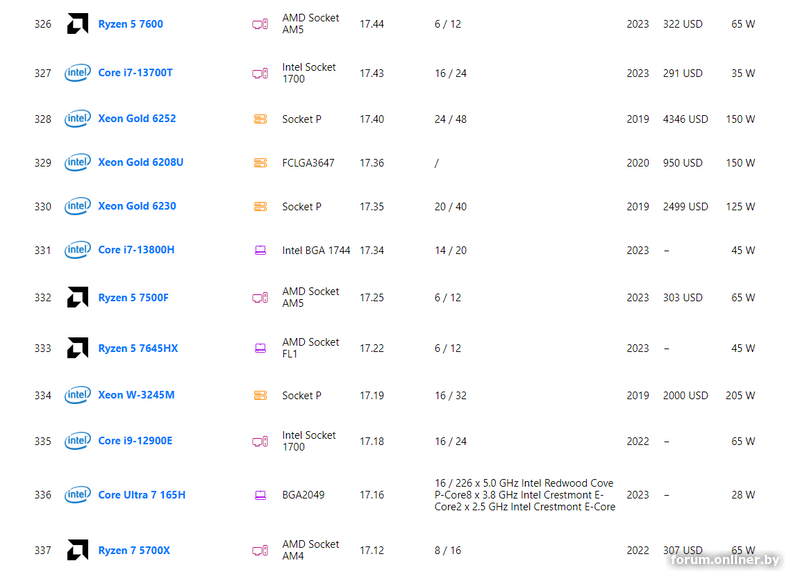
Task: Open the Core i7-13800H link
Action: (x=136, y=249)
